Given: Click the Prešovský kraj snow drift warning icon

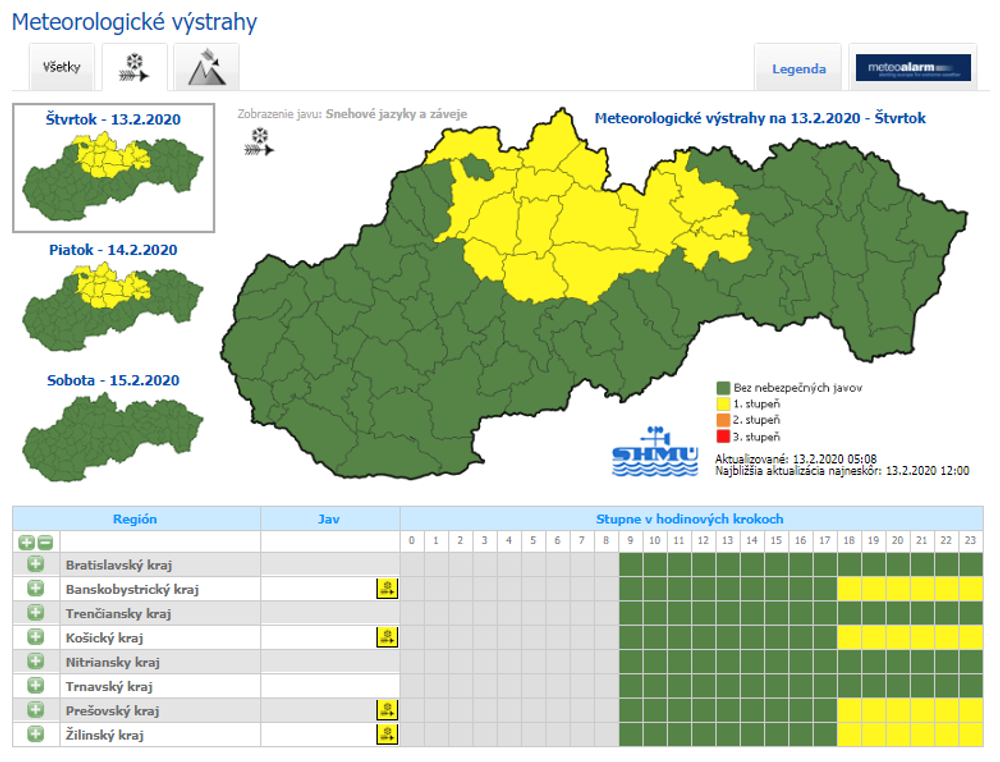Looking at the screenshot, I should tap(387, 710).
